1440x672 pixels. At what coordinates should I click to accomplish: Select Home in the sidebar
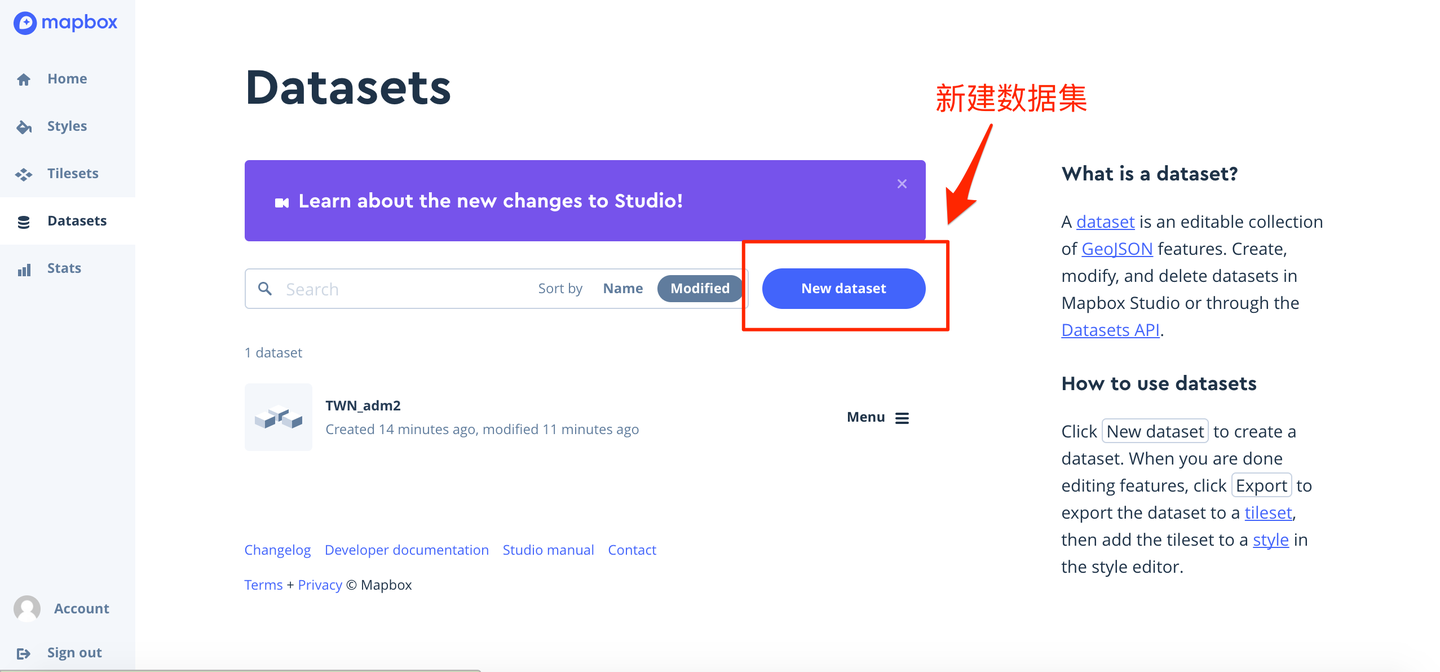[x=22, y=78]
